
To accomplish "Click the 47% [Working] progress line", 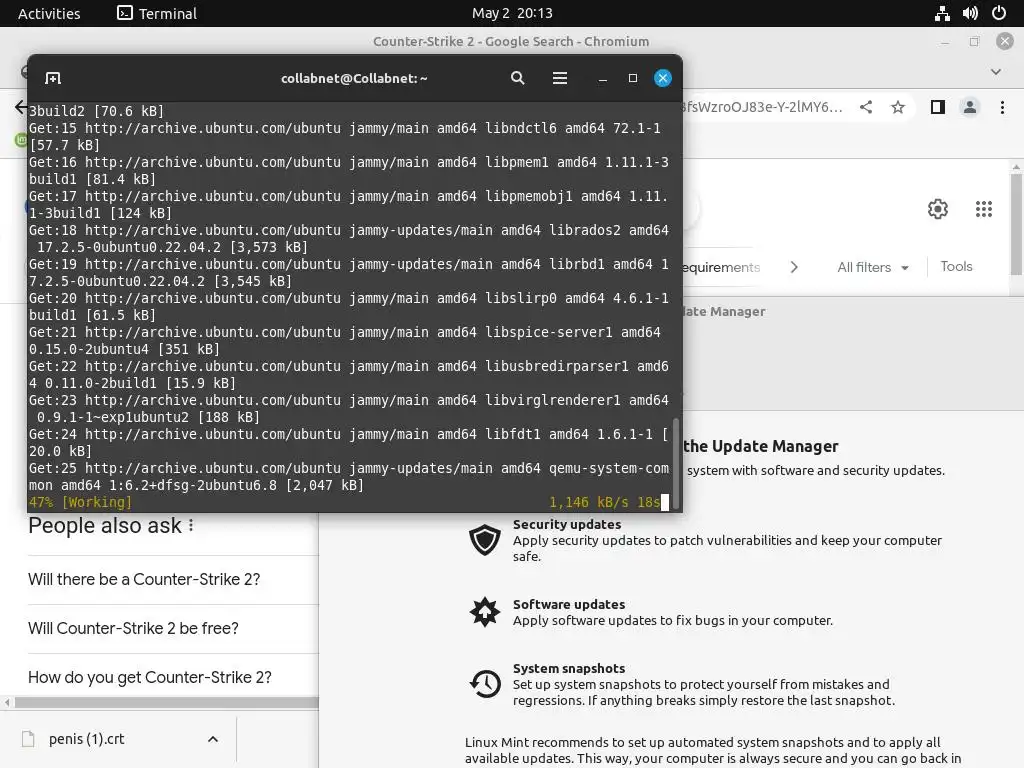I will click(345, 502).
